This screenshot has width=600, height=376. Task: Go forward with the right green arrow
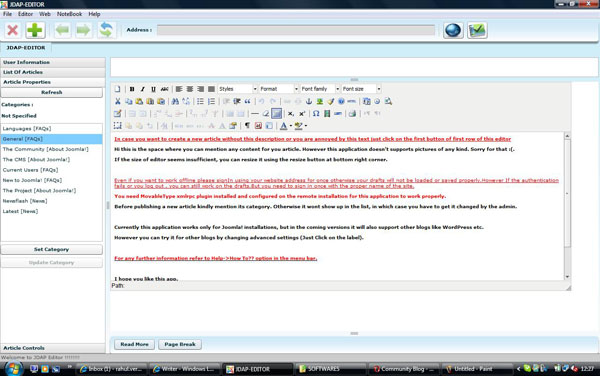tap(83, 30)
